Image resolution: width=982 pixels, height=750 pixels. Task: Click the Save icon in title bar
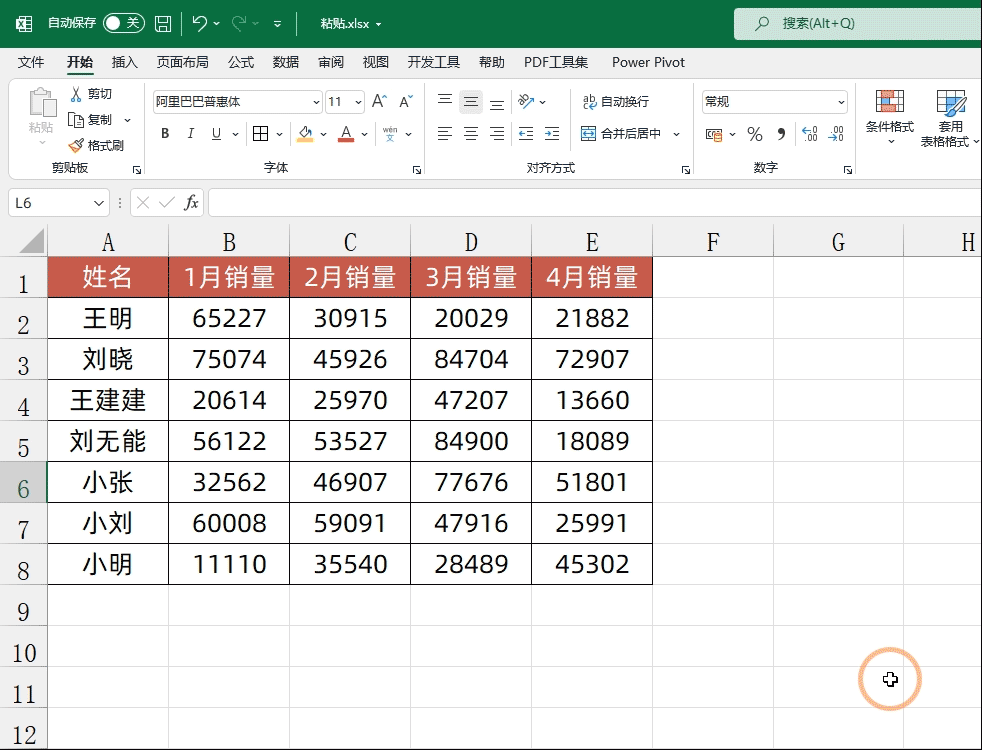[163, 23]
